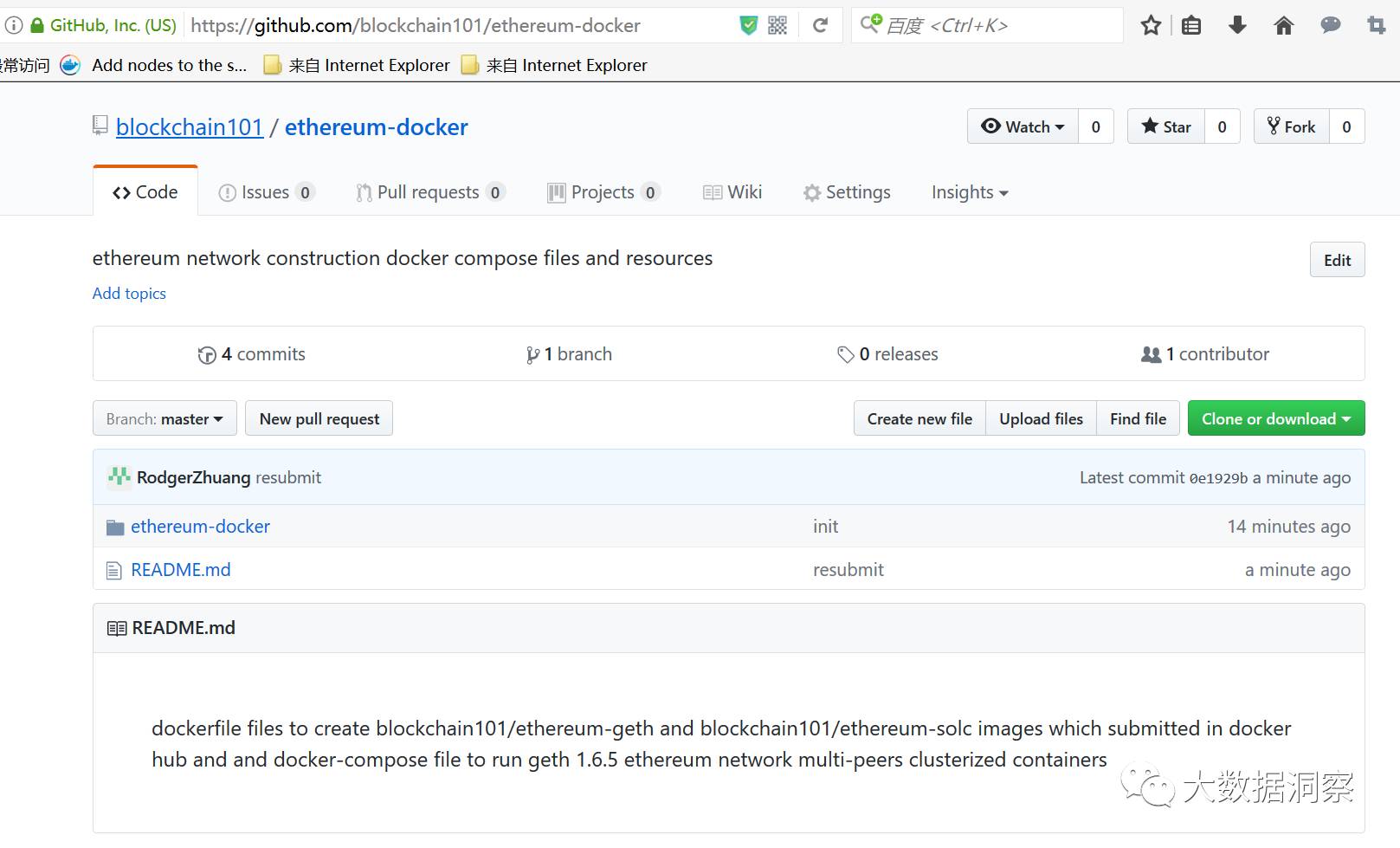Screen dimensions: 1400x848
Task: Open the 'init' commit message link
Action: click(826, 527)
